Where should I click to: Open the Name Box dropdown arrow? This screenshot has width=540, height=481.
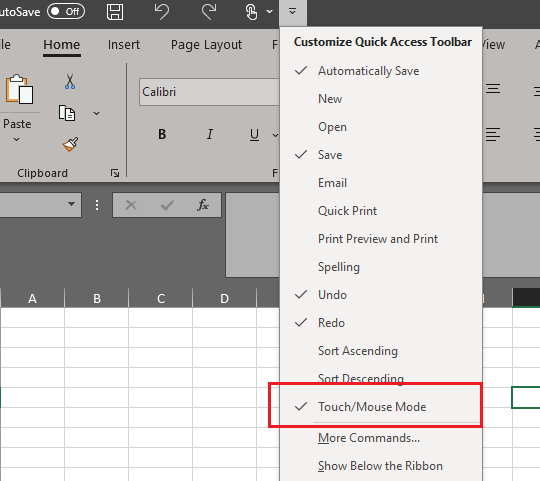click(x=71, y=204)
